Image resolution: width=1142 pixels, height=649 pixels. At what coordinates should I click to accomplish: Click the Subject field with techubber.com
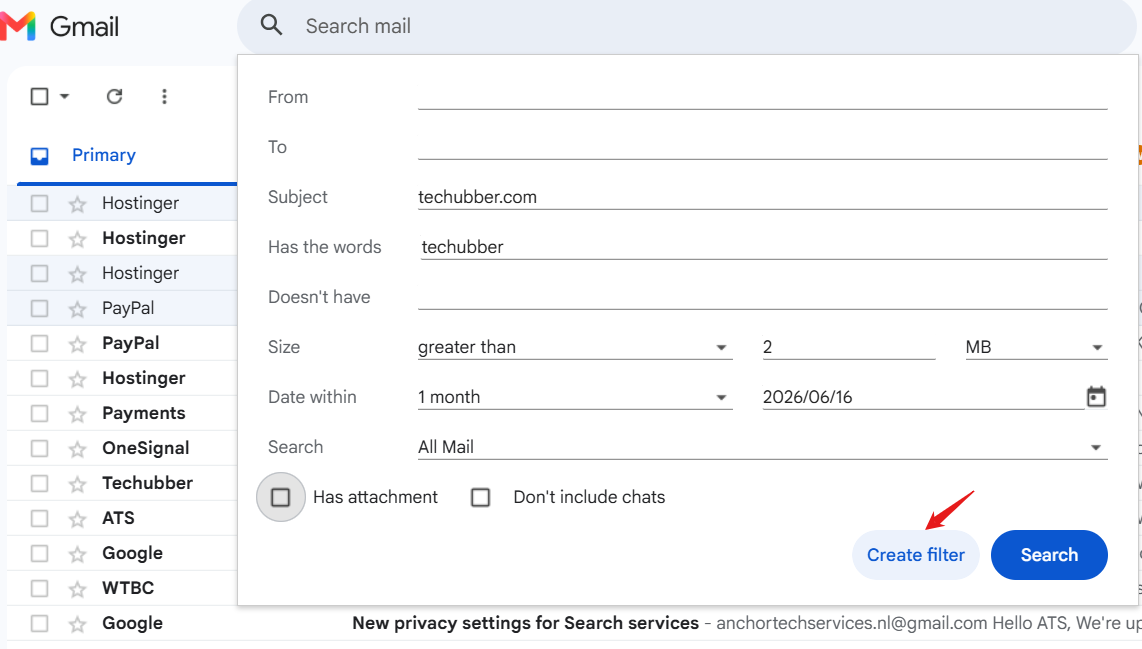(763, 197)
